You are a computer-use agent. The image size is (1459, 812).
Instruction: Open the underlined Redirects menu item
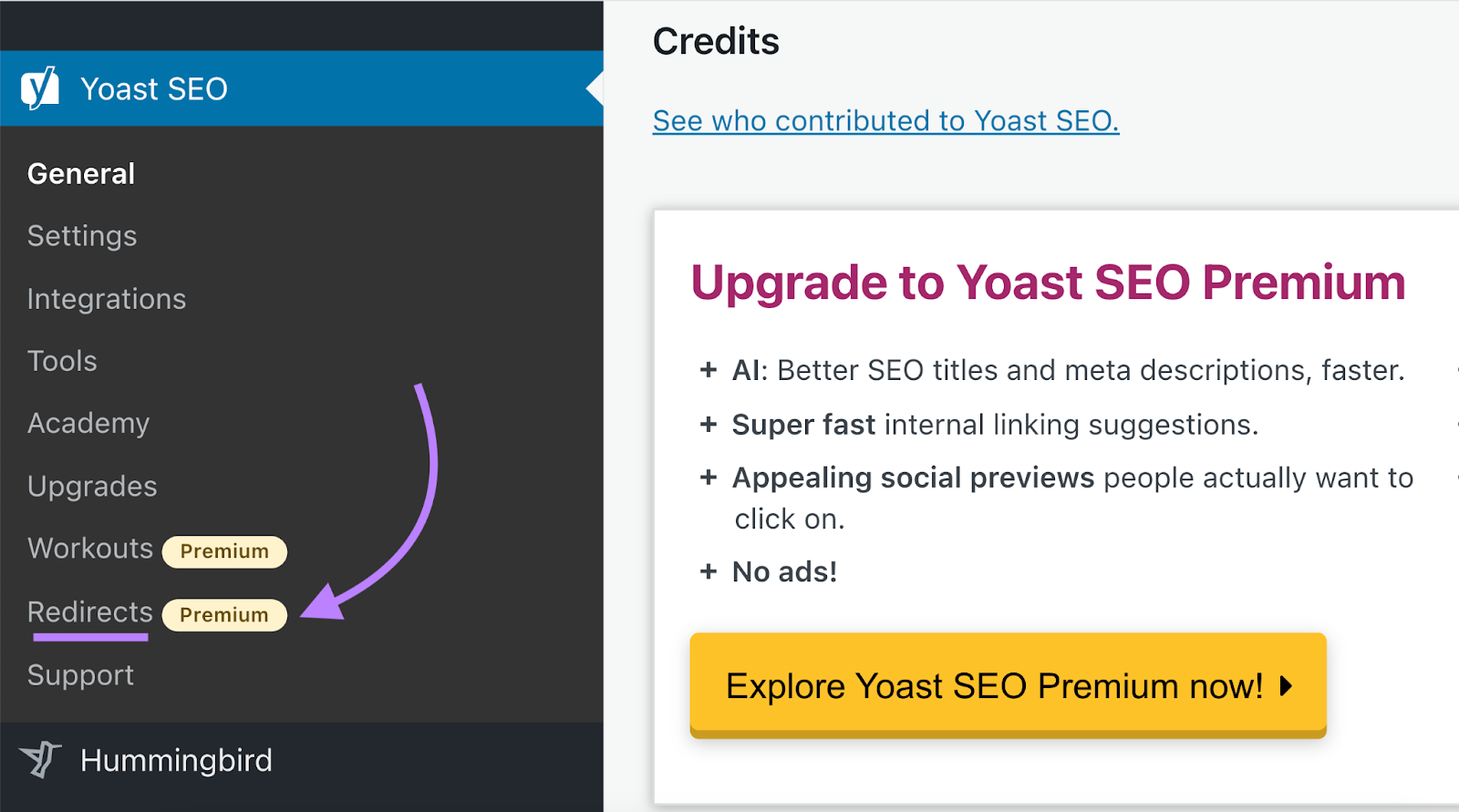(x=88, y=612)
